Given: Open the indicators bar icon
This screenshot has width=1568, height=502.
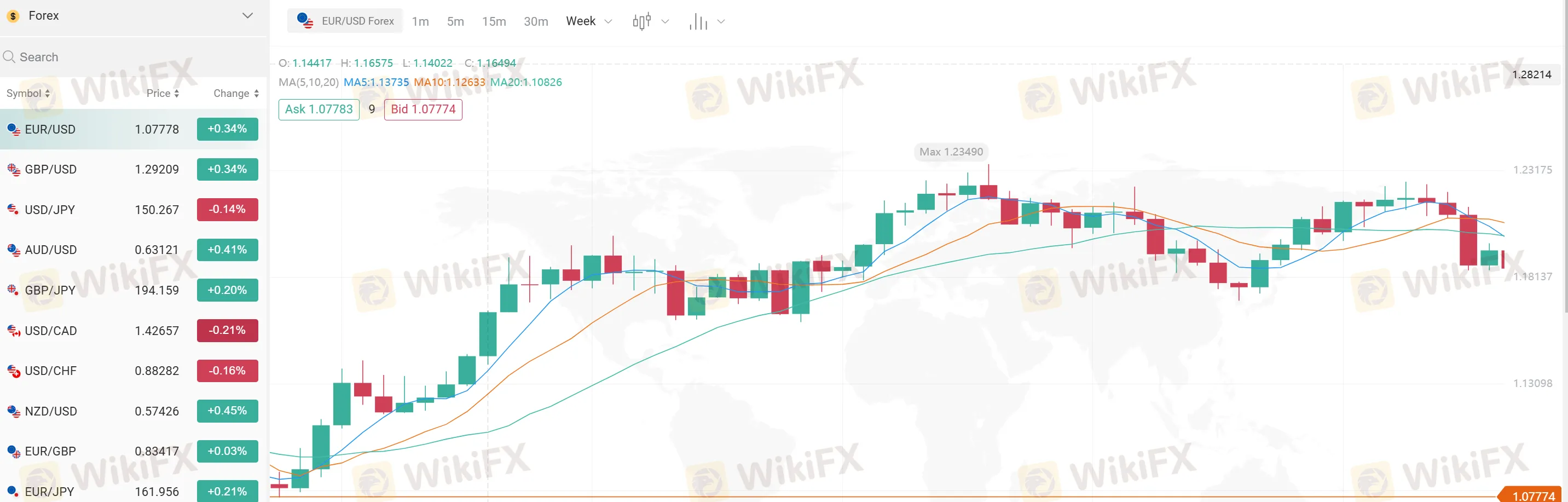Looking at the screenshot, I should point(698,22).
